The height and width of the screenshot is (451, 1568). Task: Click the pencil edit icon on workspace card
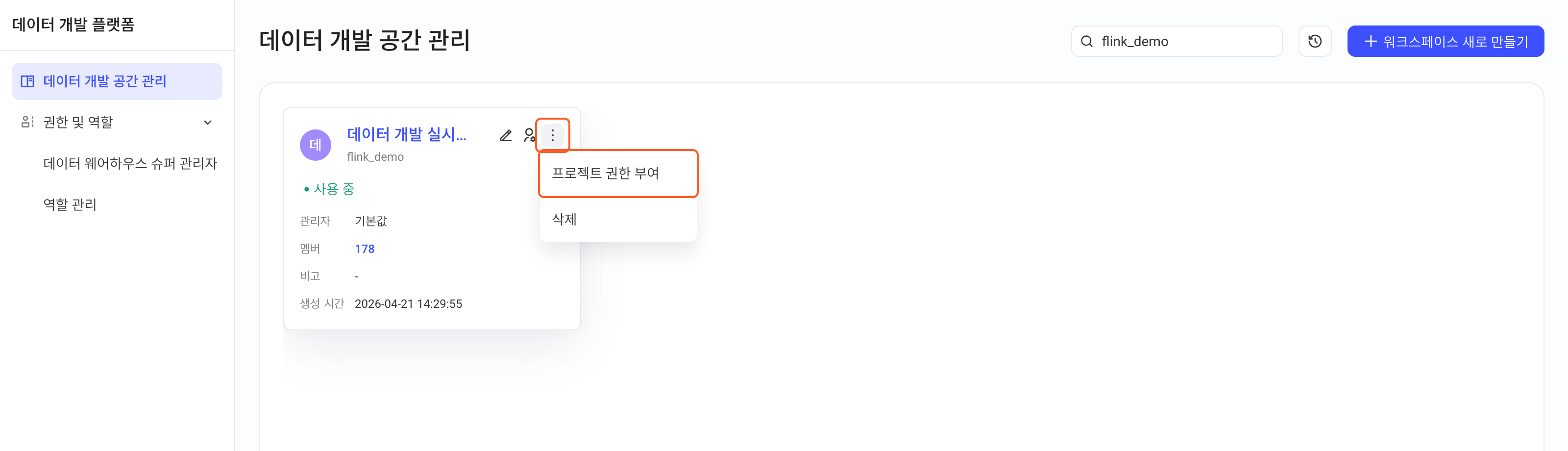click(505, 135)
